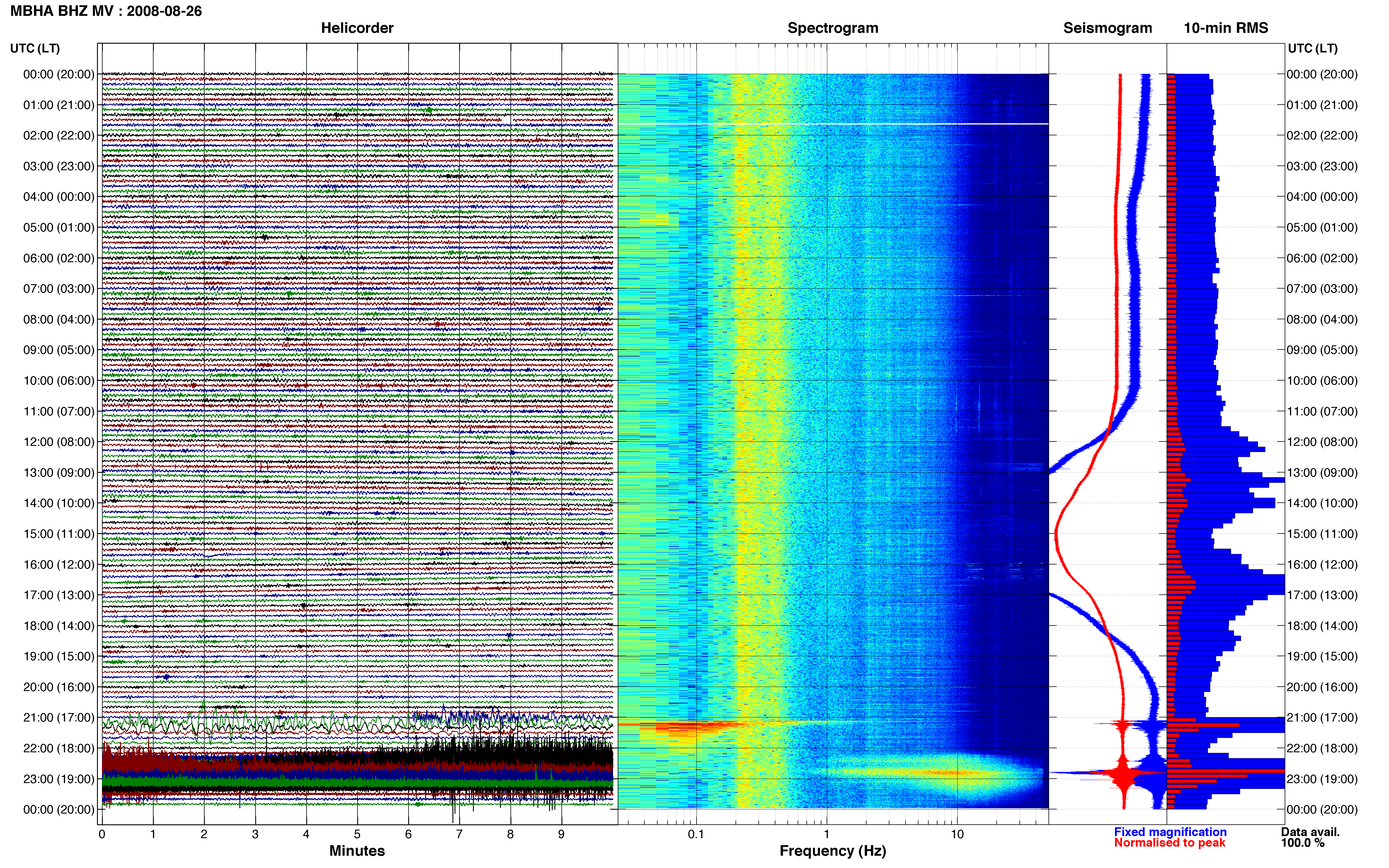Click left time label '03:00 (23:00)'

click(x=59, y=166)
